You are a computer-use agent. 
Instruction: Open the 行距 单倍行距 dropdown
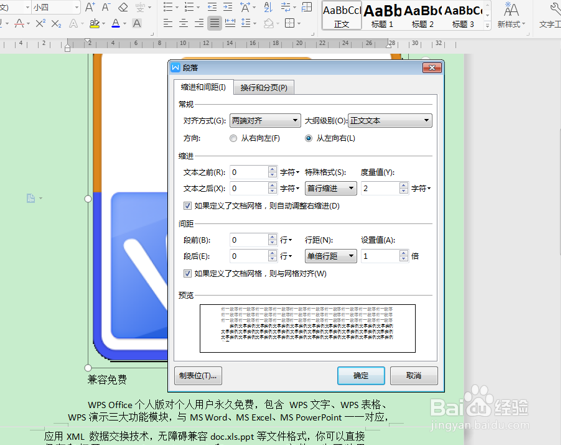[331, 256]
